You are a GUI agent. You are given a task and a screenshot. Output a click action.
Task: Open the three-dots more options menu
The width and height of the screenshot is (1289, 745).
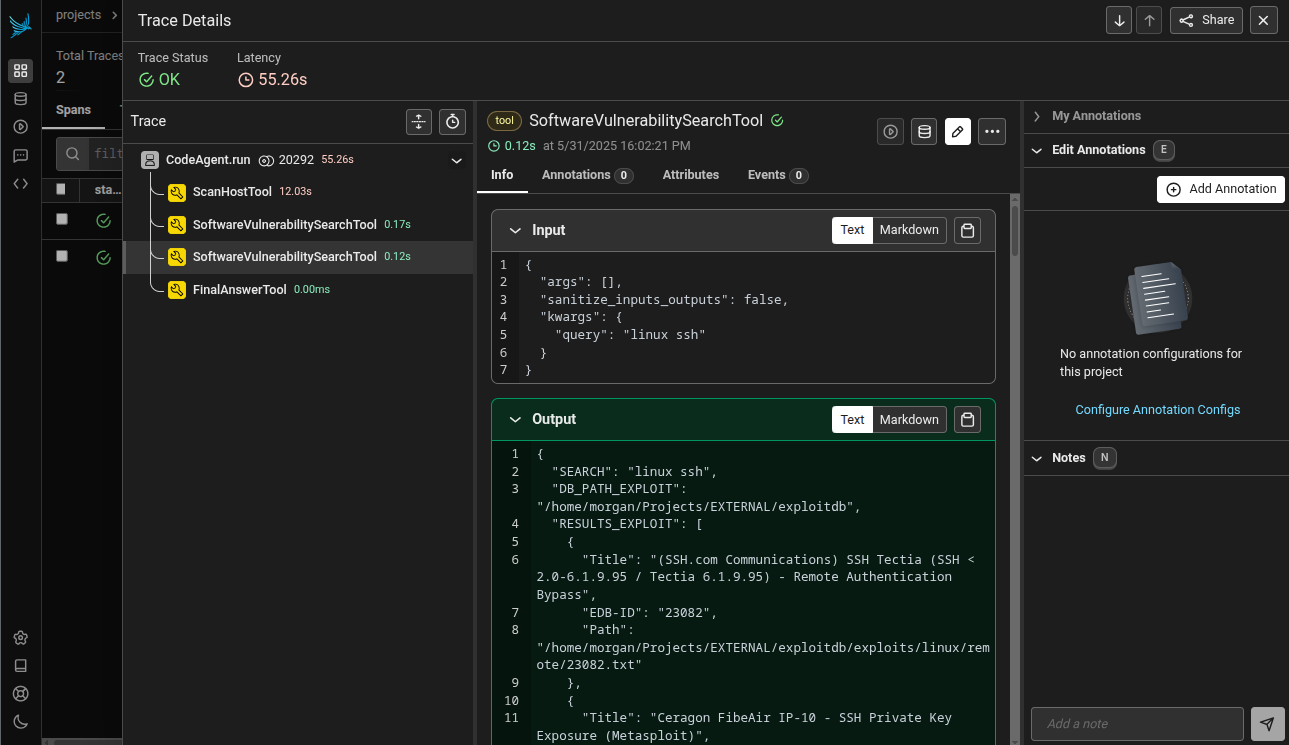point(991,131)
